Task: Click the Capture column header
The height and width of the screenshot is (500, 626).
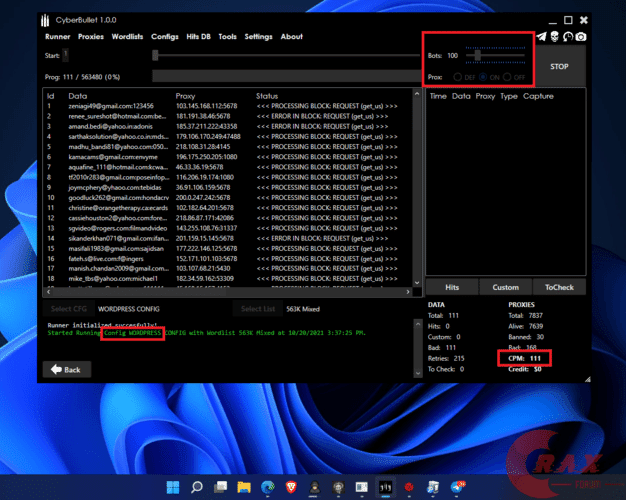Action: [538, 96]
